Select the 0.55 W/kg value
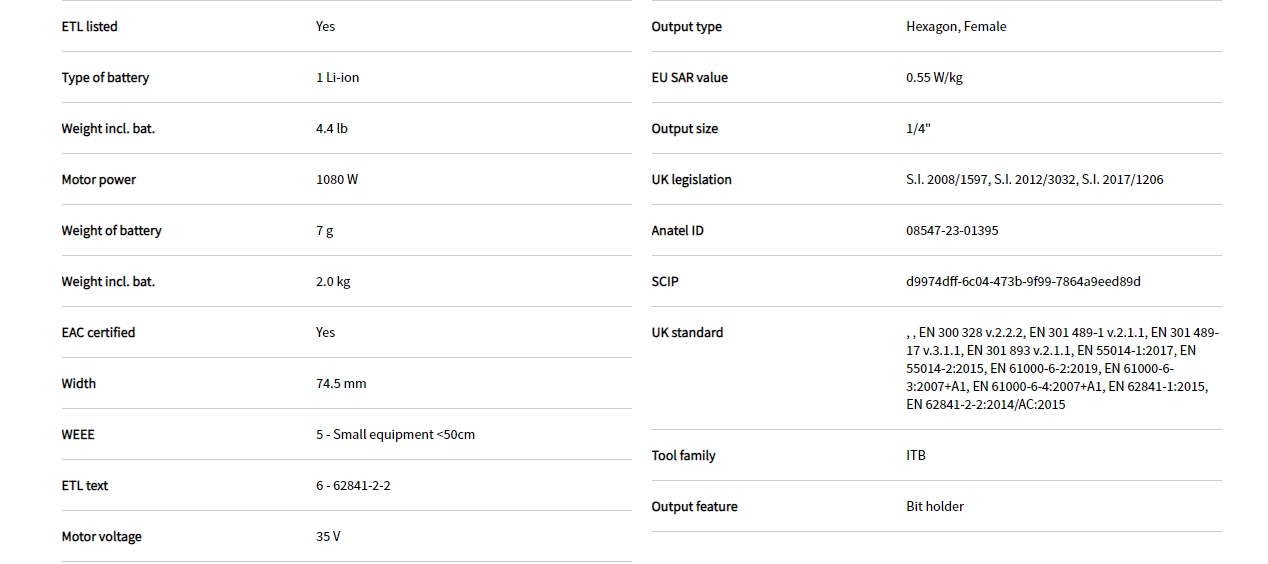 (x=934, y=78)
